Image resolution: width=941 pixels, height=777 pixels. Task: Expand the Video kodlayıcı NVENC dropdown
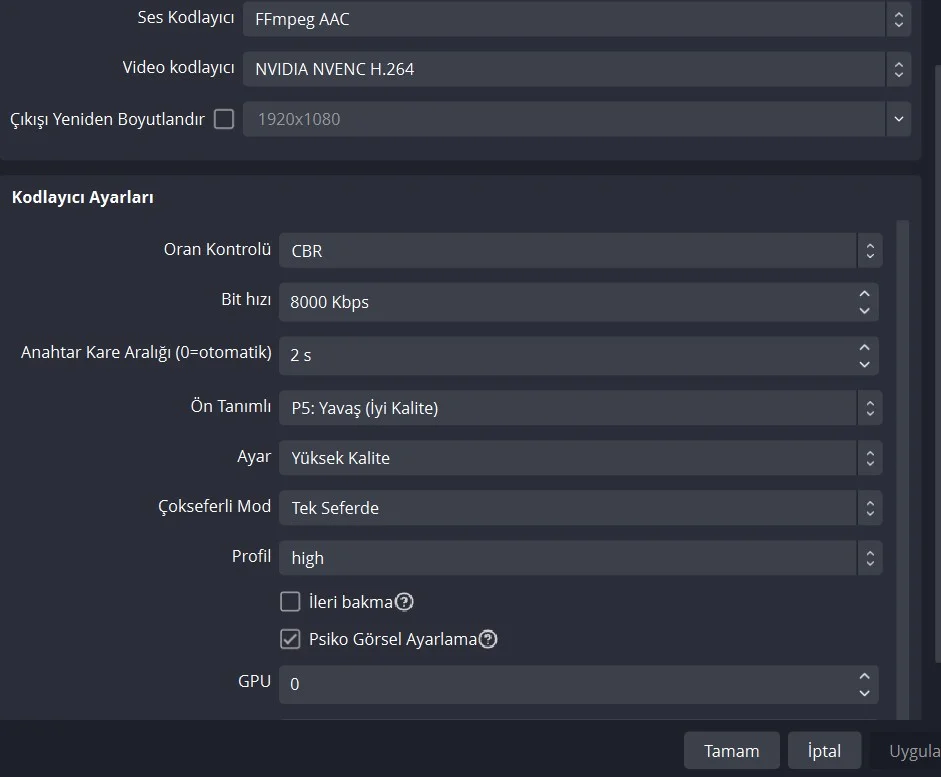(x=577, y=69)
